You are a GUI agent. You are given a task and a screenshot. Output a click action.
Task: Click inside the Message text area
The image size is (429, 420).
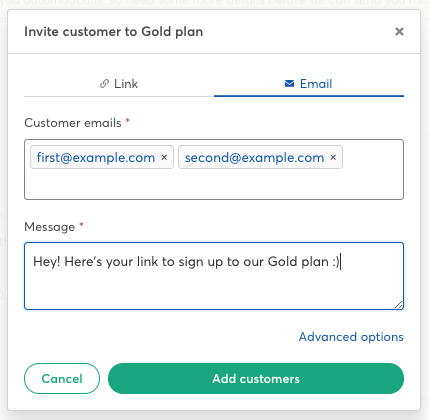click(214, 276)
